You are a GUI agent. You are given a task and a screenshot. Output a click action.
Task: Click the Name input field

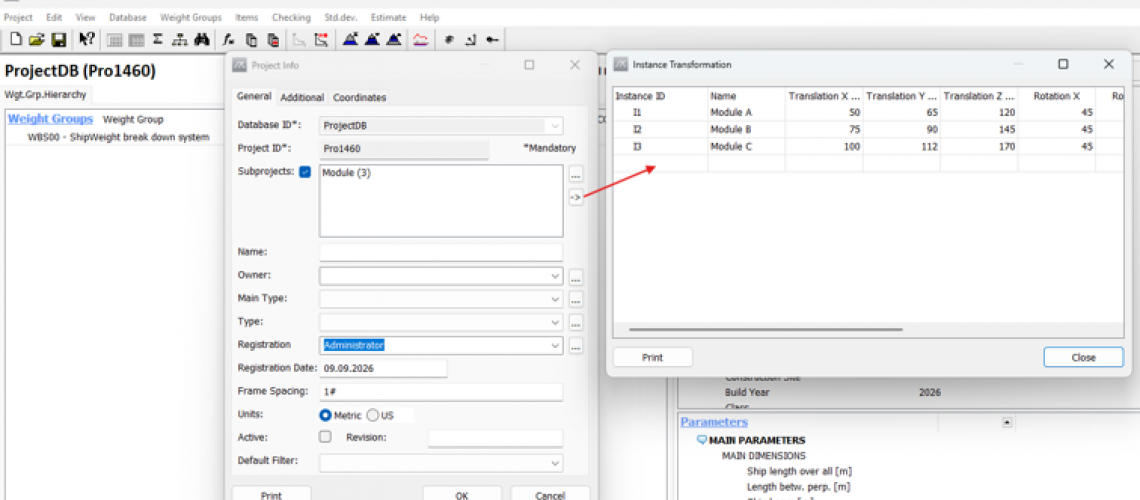(x=441, y=252)
